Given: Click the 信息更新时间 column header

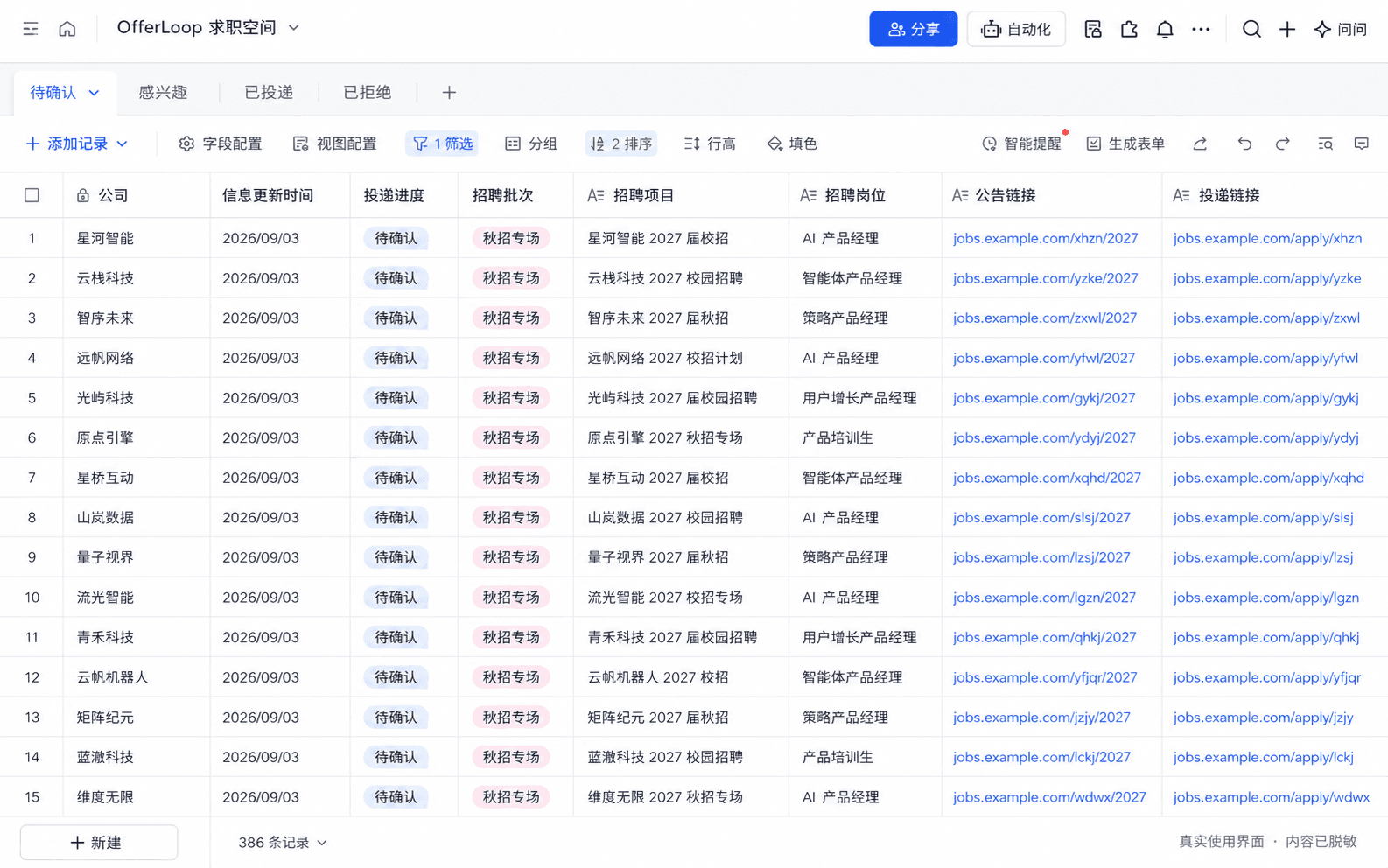Looking at the screenshot, I should click(x=280, y=195).
